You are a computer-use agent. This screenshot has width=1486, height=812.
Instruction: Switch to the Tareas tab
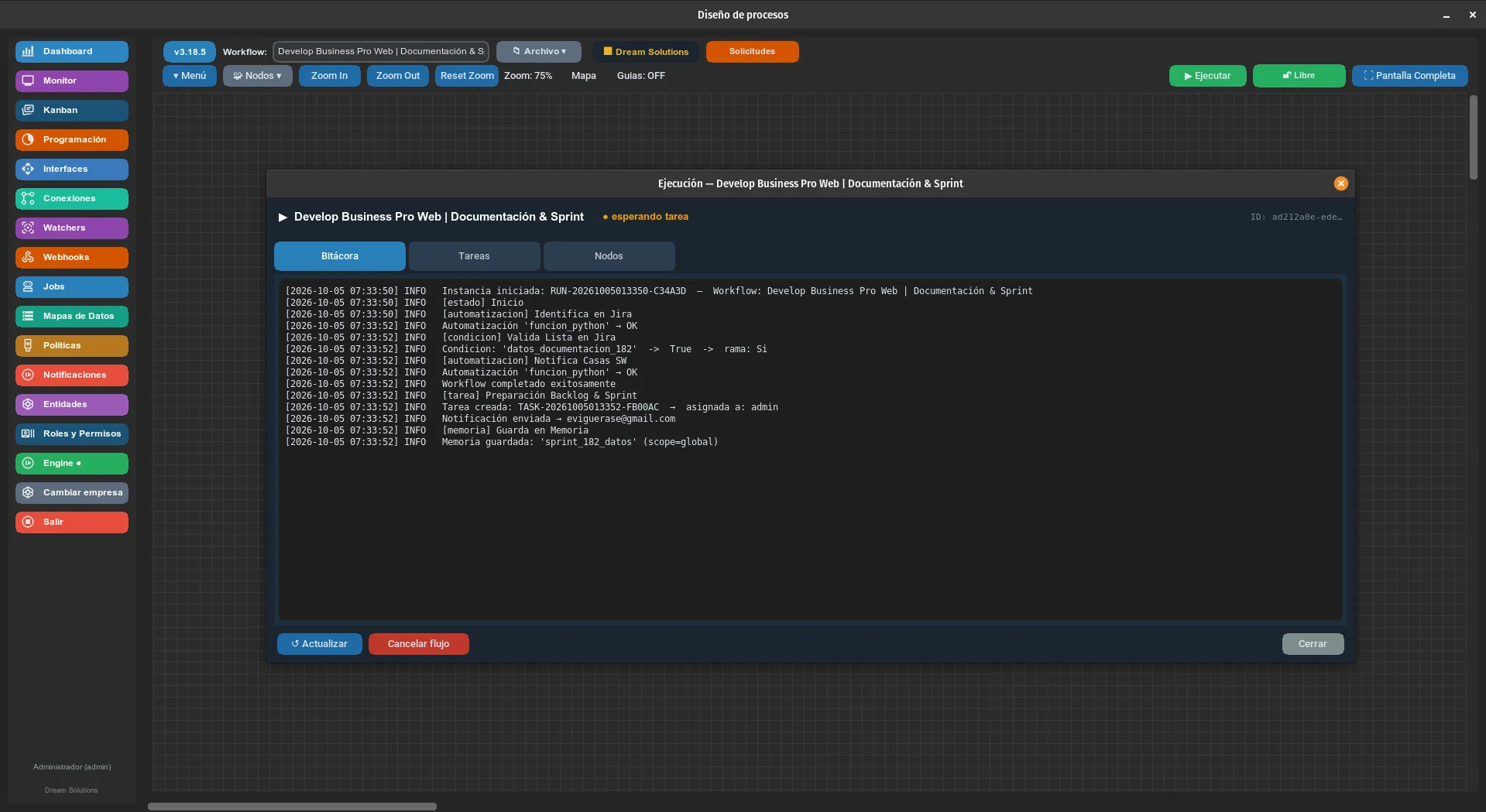474,256
